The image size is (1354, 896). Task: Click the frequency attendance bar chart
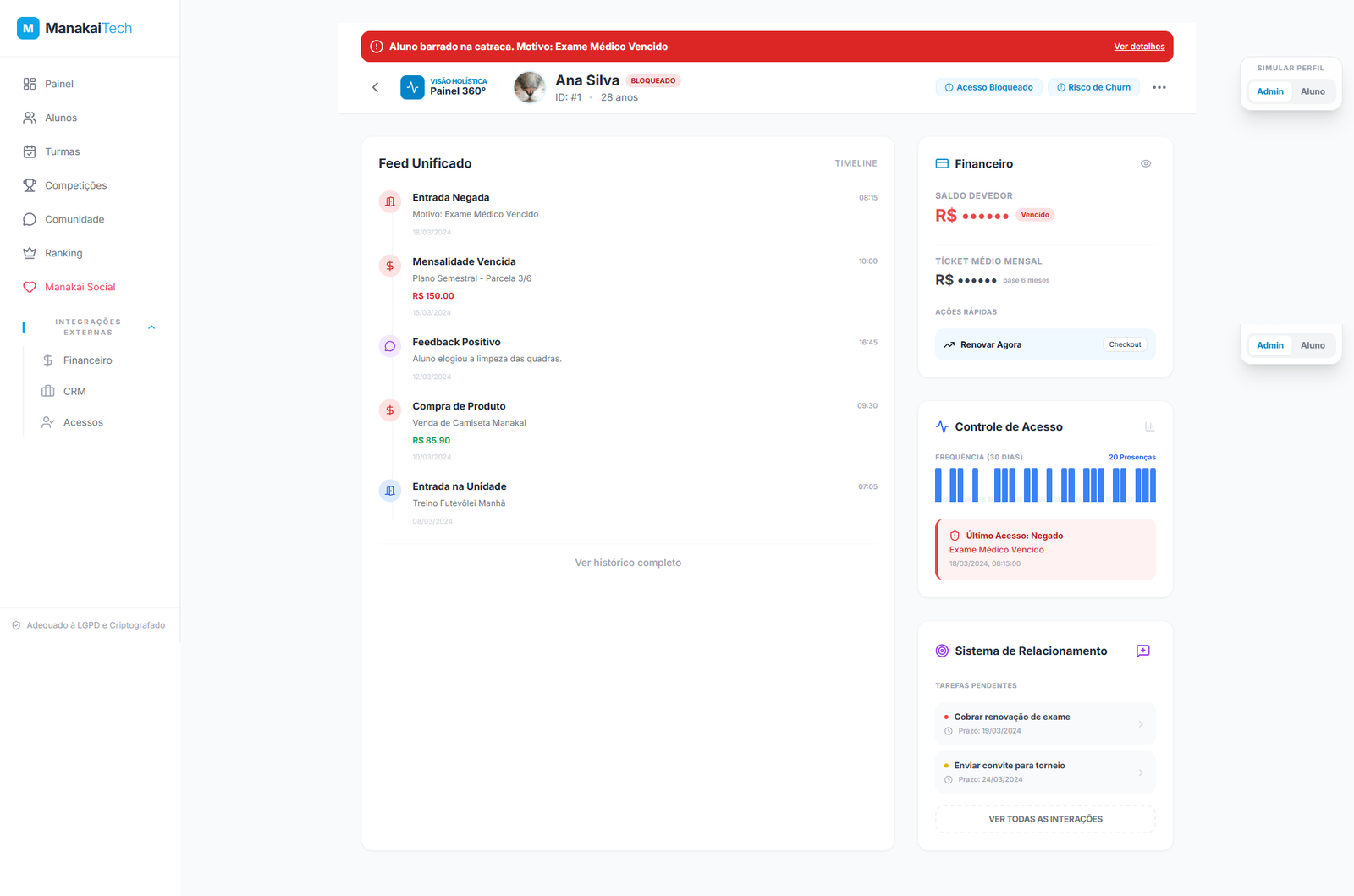(1044, 485)
